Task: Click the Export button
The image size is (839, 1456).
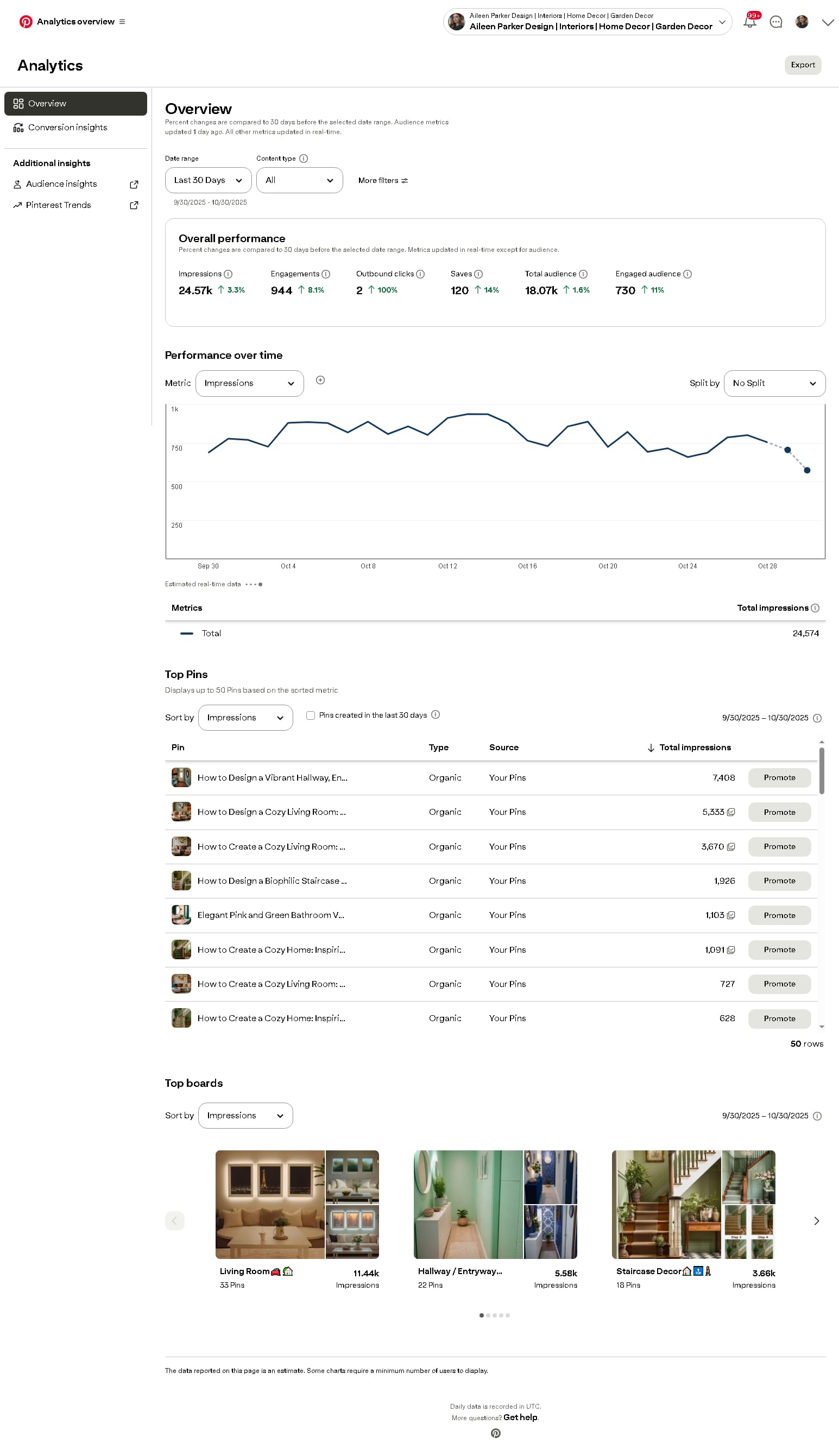Action: click(802, 65)
